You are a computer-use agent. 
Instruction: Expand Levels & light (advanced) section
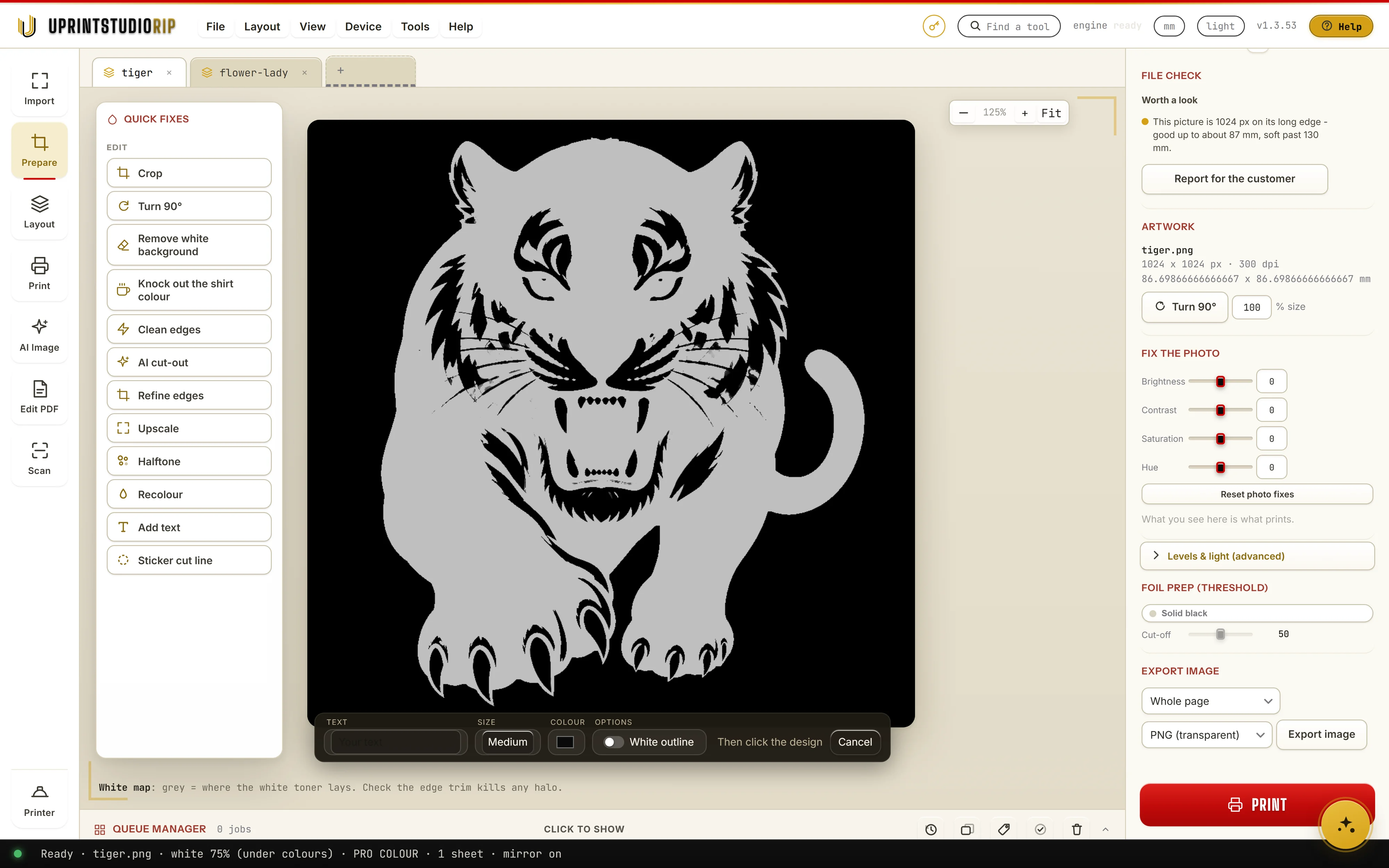coord(1257,556)
